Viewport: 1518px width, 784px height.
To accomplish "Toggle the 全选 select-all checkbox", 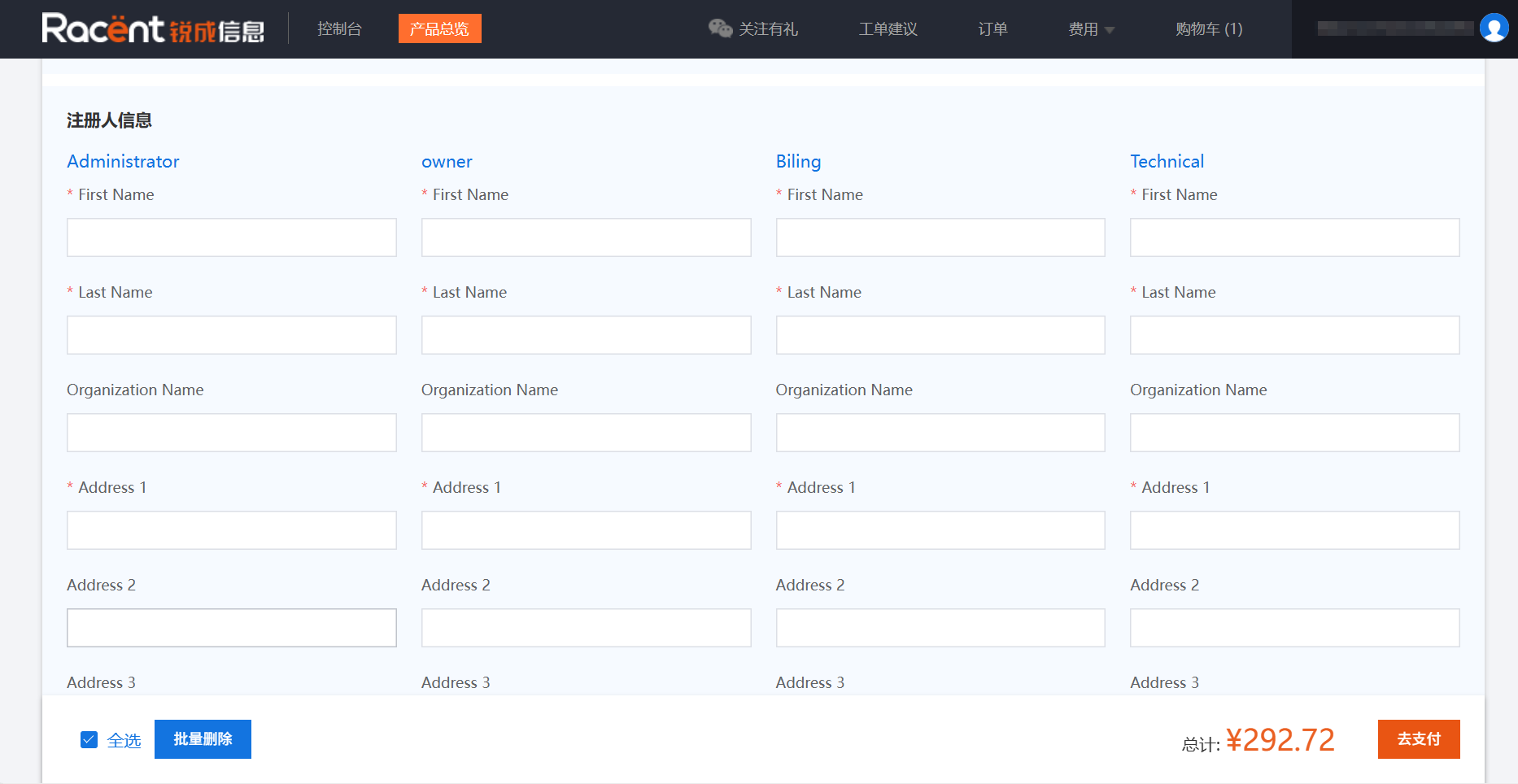I will pos(89,739).
